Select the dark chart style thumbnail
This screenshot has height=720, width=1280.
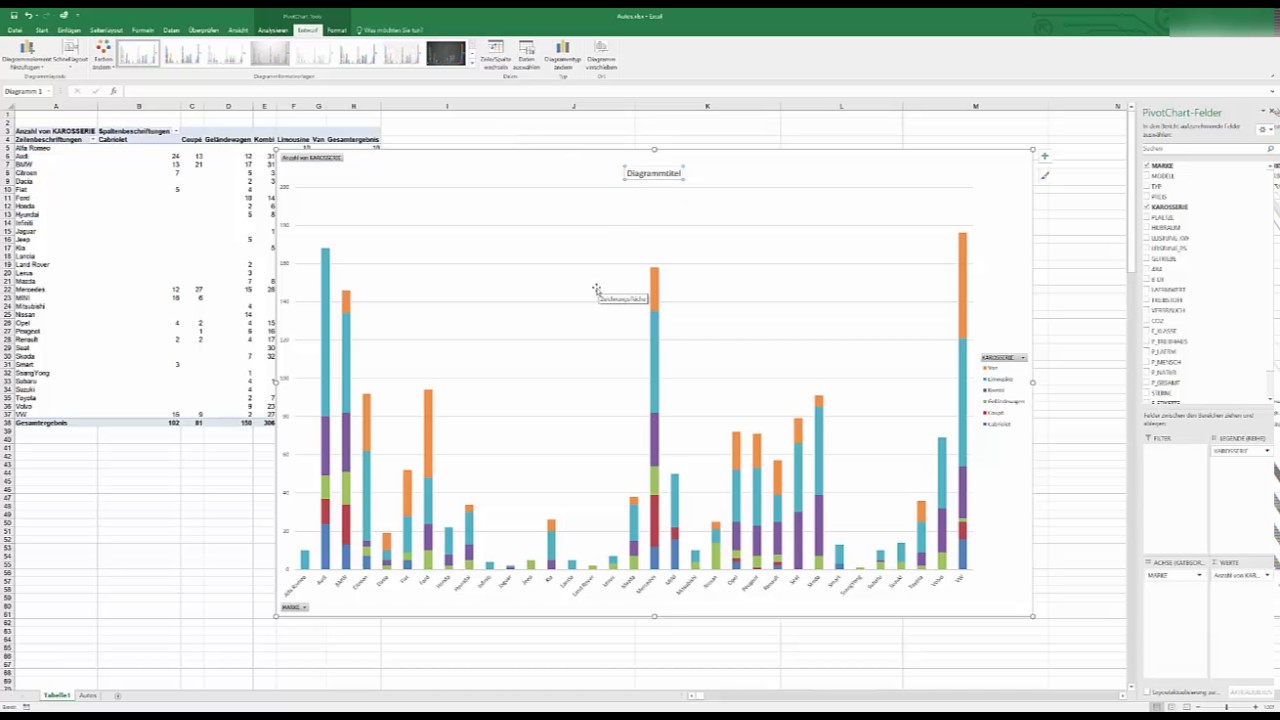coord(446,54)
